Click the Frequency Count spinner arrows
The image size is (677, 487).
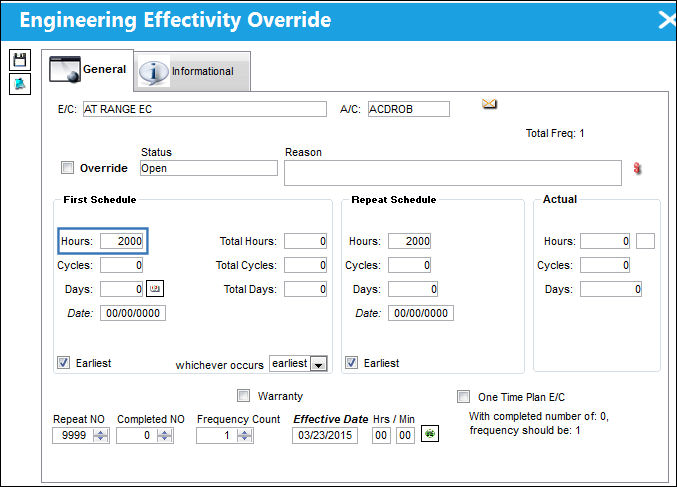click(244, 435)
